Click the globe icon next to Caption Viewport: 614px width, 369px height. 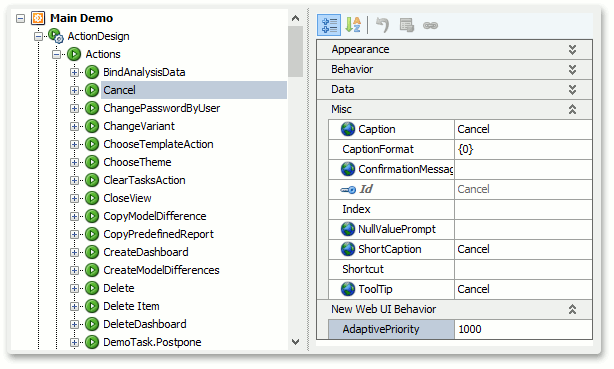coord(348,129)
